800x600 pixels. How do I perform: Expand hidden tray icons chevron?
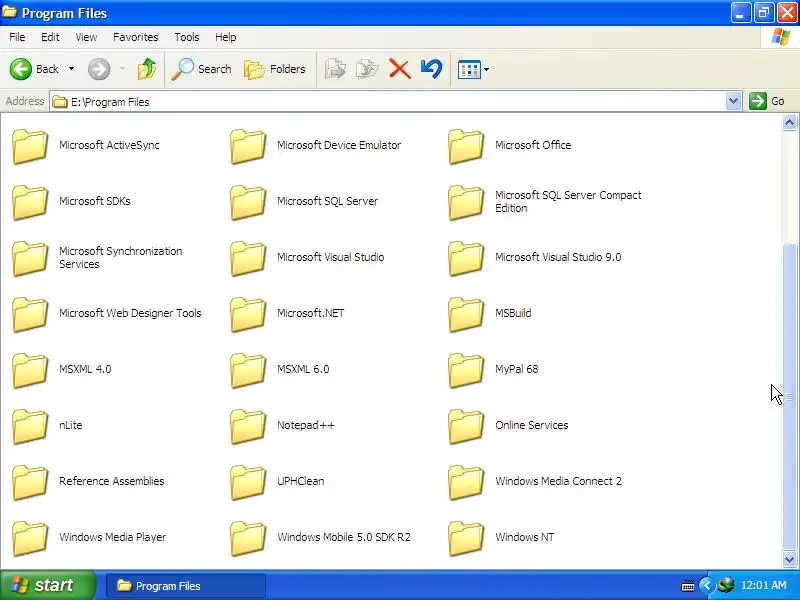(x=707, y=585)
